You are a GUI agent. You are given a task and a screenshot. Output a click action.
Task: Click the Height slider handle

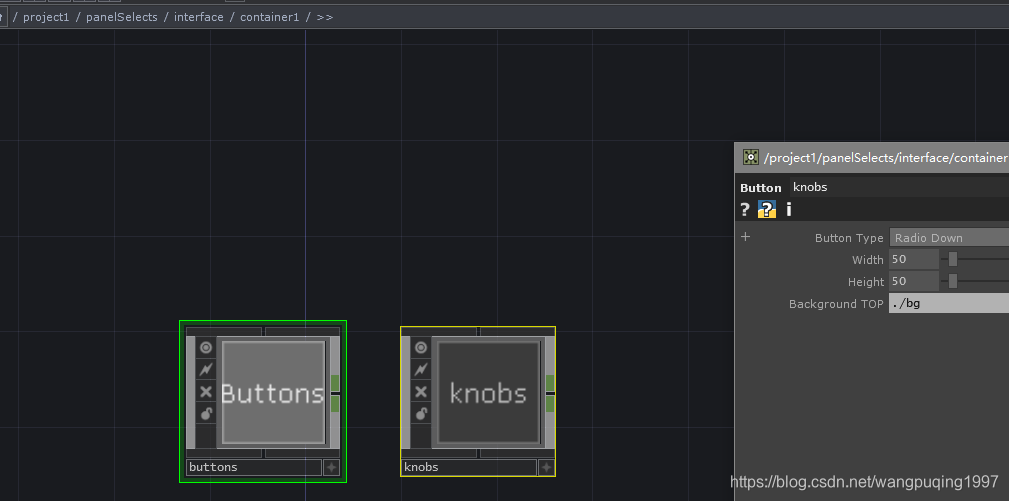[x=953, y=282]
